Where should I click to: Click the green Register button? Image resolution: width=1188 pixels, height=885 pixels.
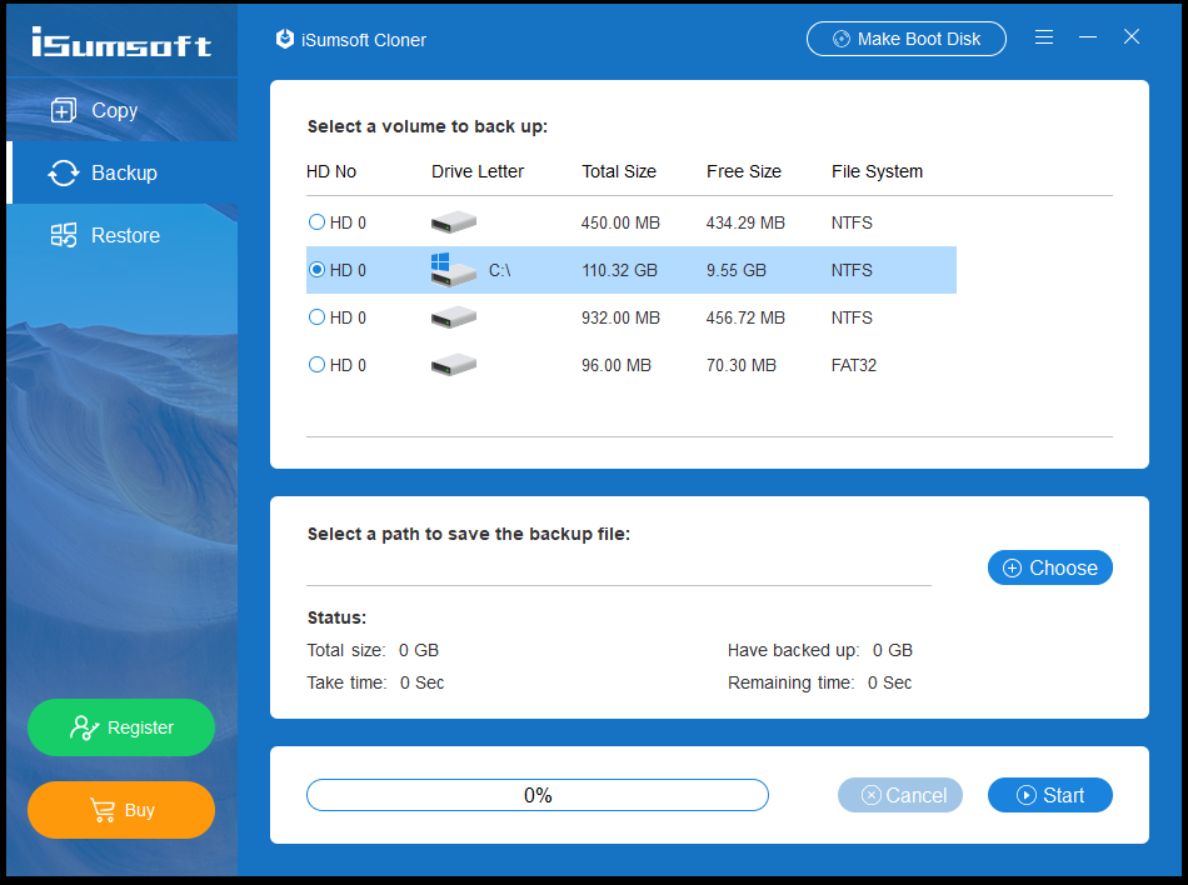point(121,727)
